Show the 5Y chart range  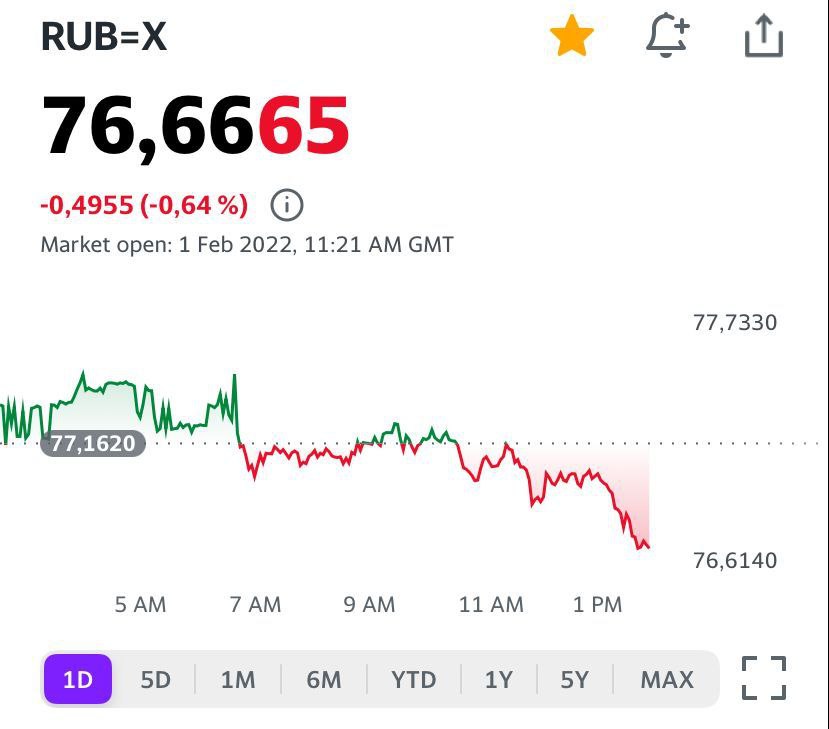574,680
